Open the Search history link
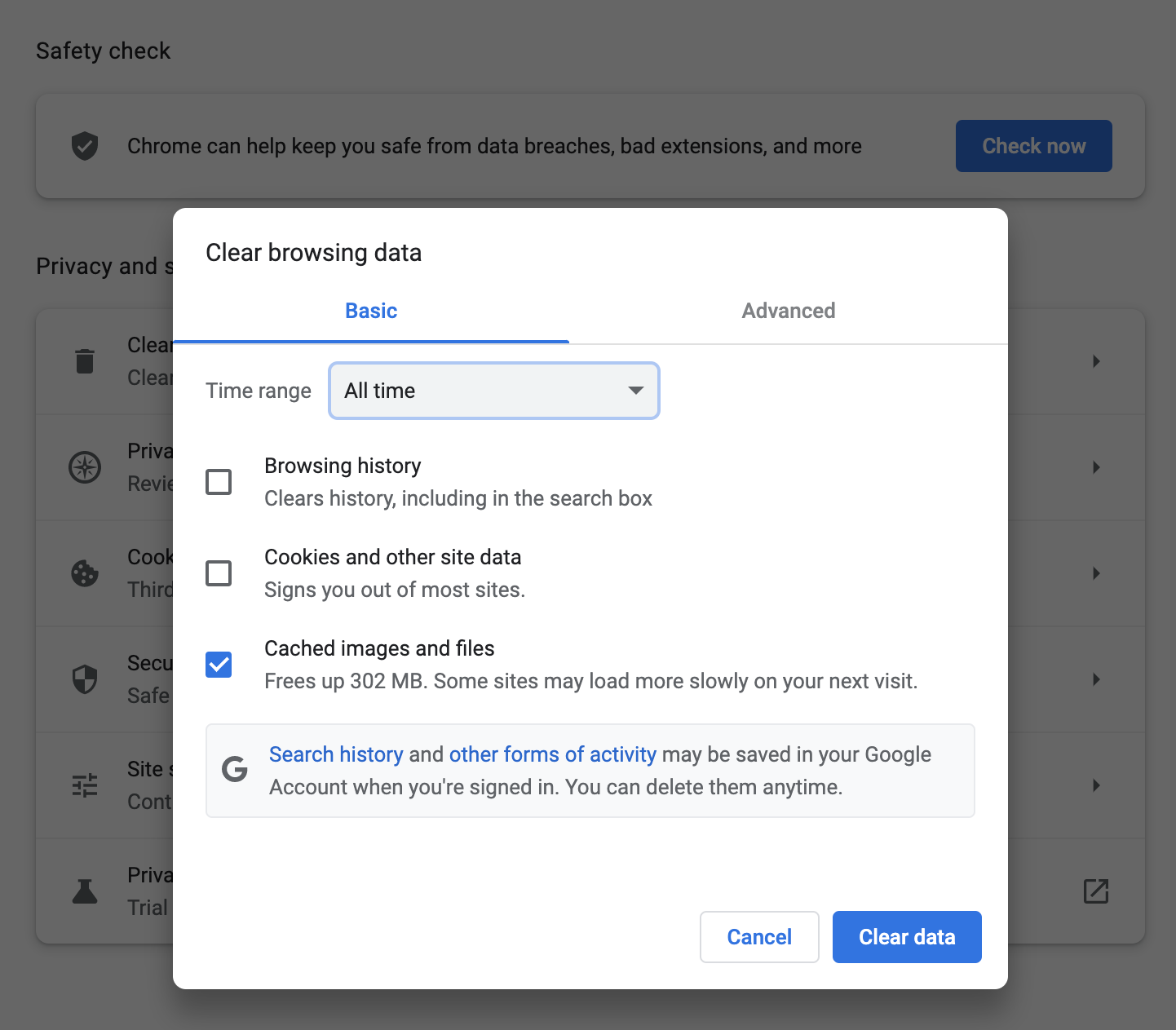 click(x=336, y=754)
